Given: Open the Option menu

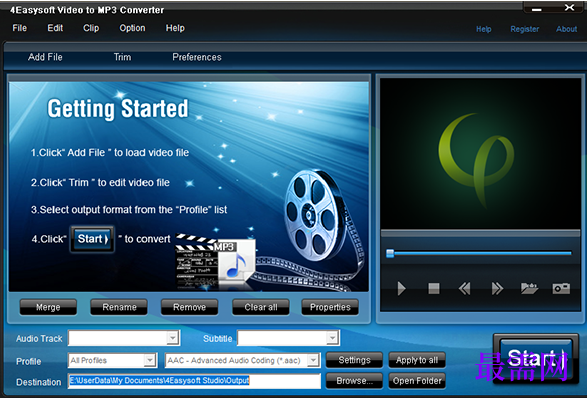Looking at the screenshot, I should (x=132, y=28).
